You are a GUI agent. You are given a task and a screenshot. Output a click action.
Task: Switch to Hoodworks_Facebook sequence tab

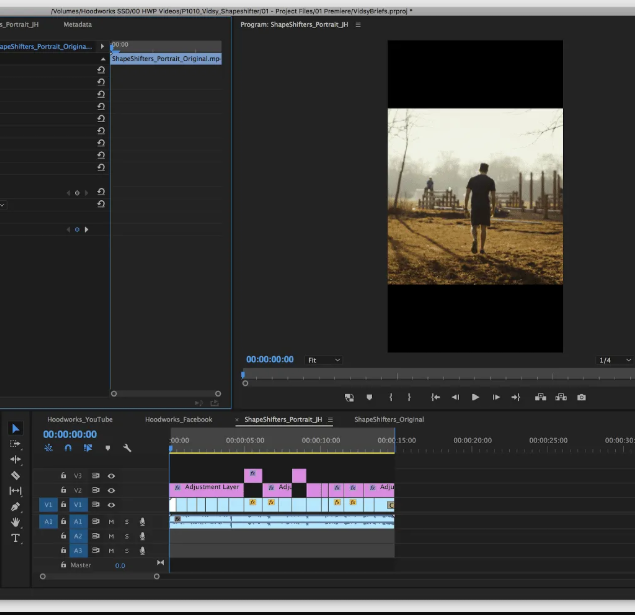179,419
